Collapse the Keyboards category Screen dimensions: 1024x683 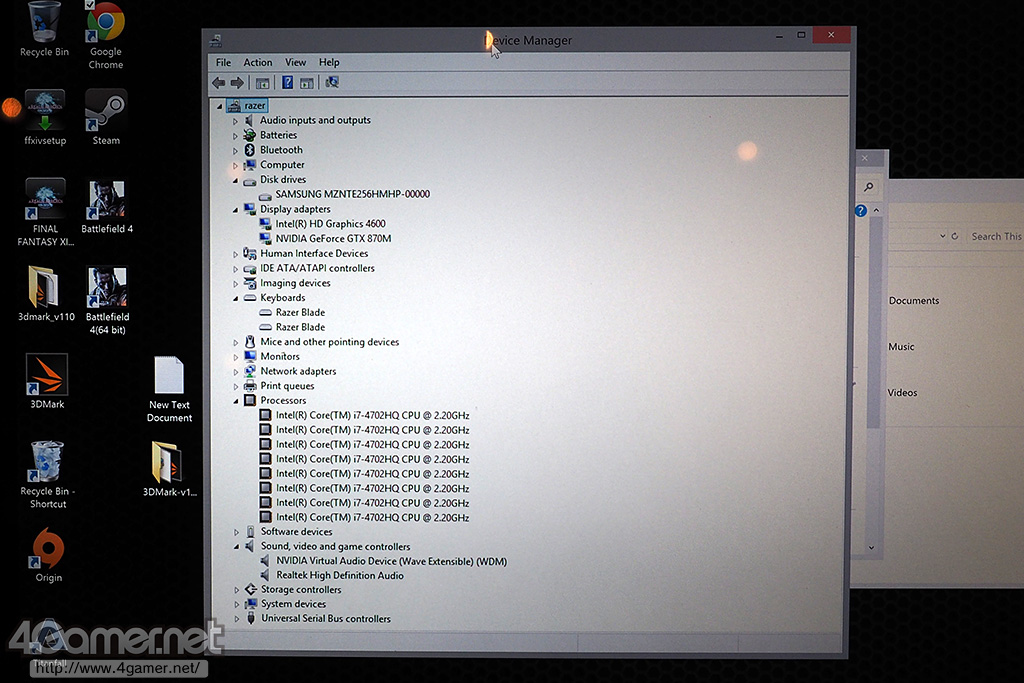pos(236,298)
